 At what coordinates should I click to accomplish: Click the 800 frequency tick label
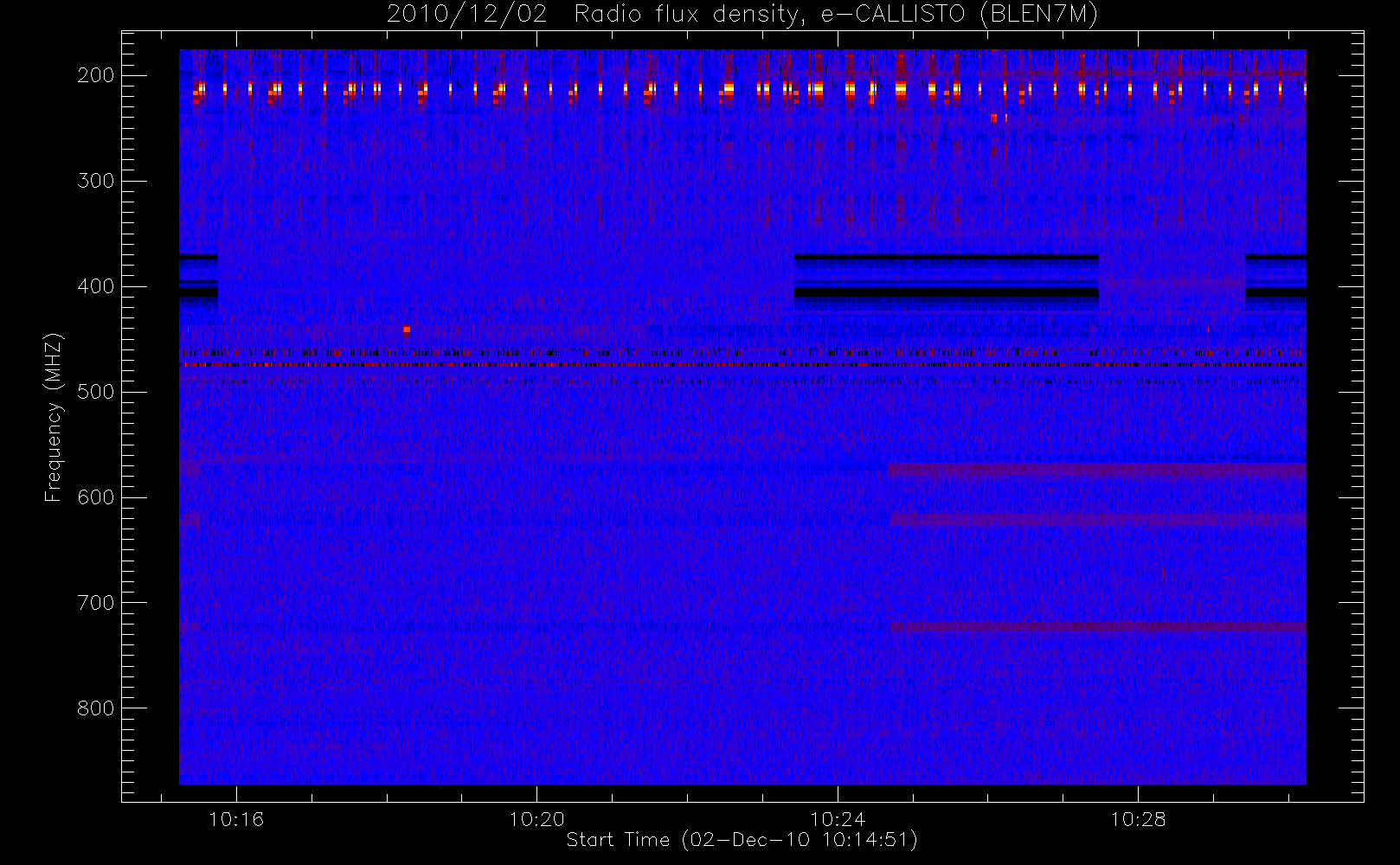(96, 708)
